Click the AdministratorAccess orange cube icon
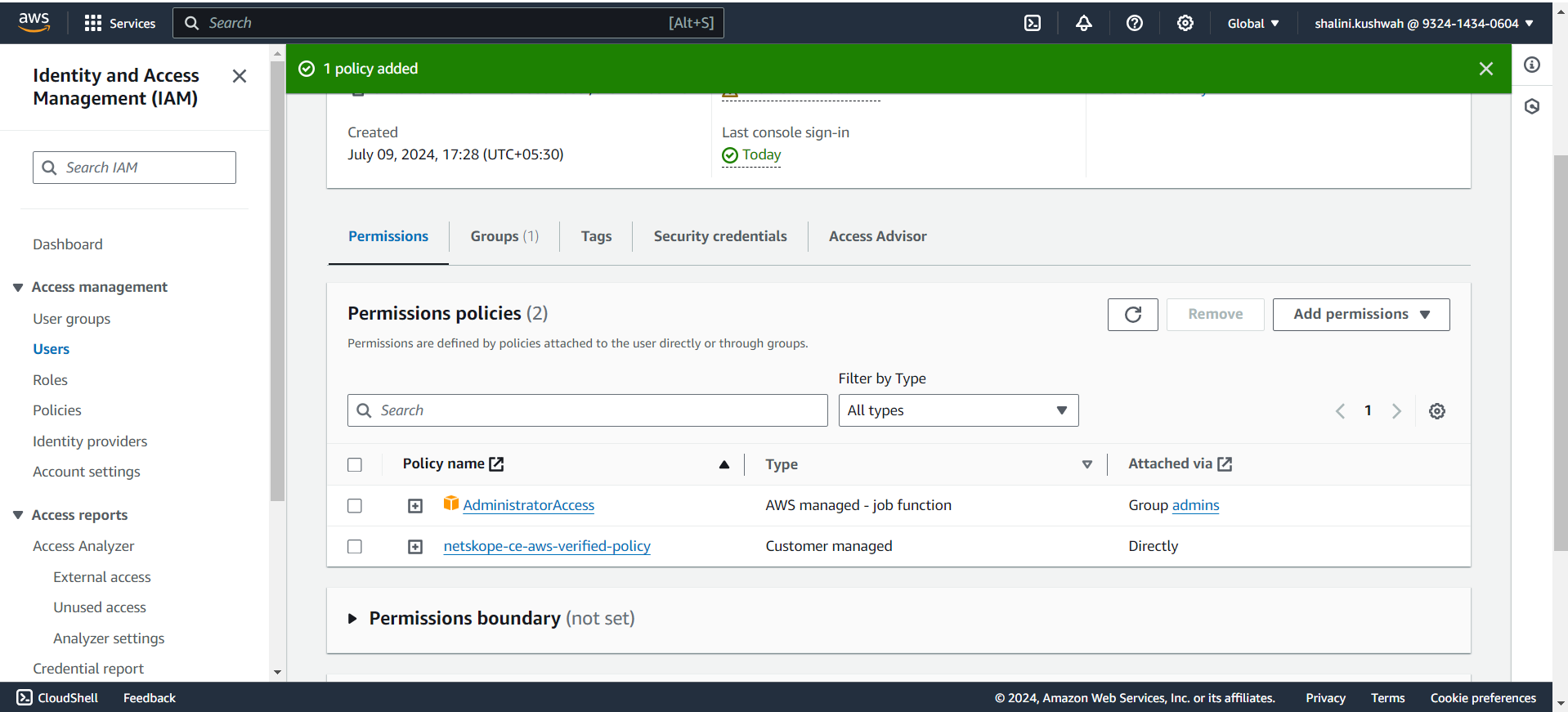Image resolution: width=1568 pixels, height=712 pixels. 451,504
